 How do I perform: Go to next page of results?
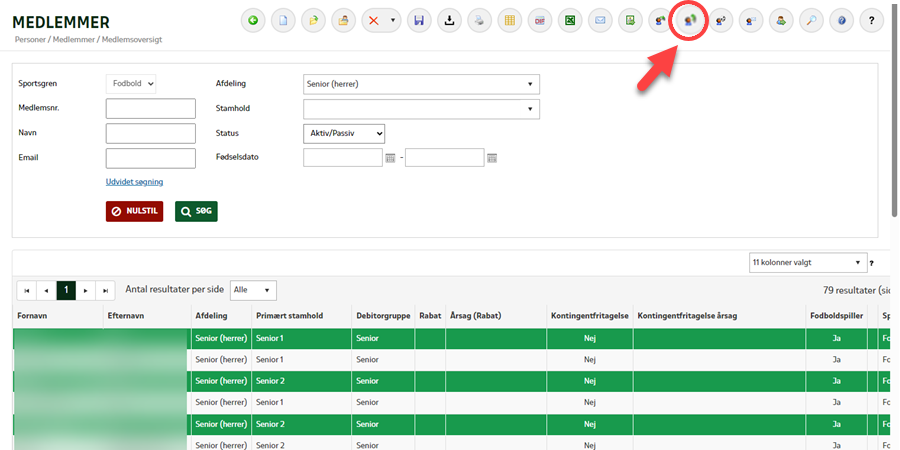pyautogui.click(x=86, y=291)
